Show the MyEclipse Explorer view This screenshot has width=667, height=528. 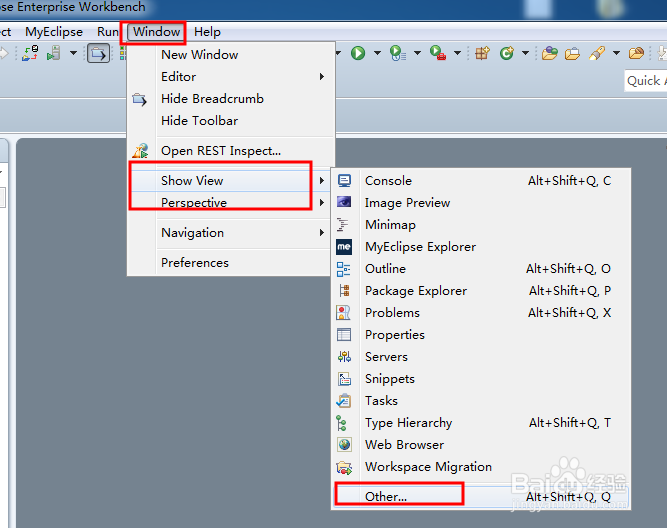point(481,247)
